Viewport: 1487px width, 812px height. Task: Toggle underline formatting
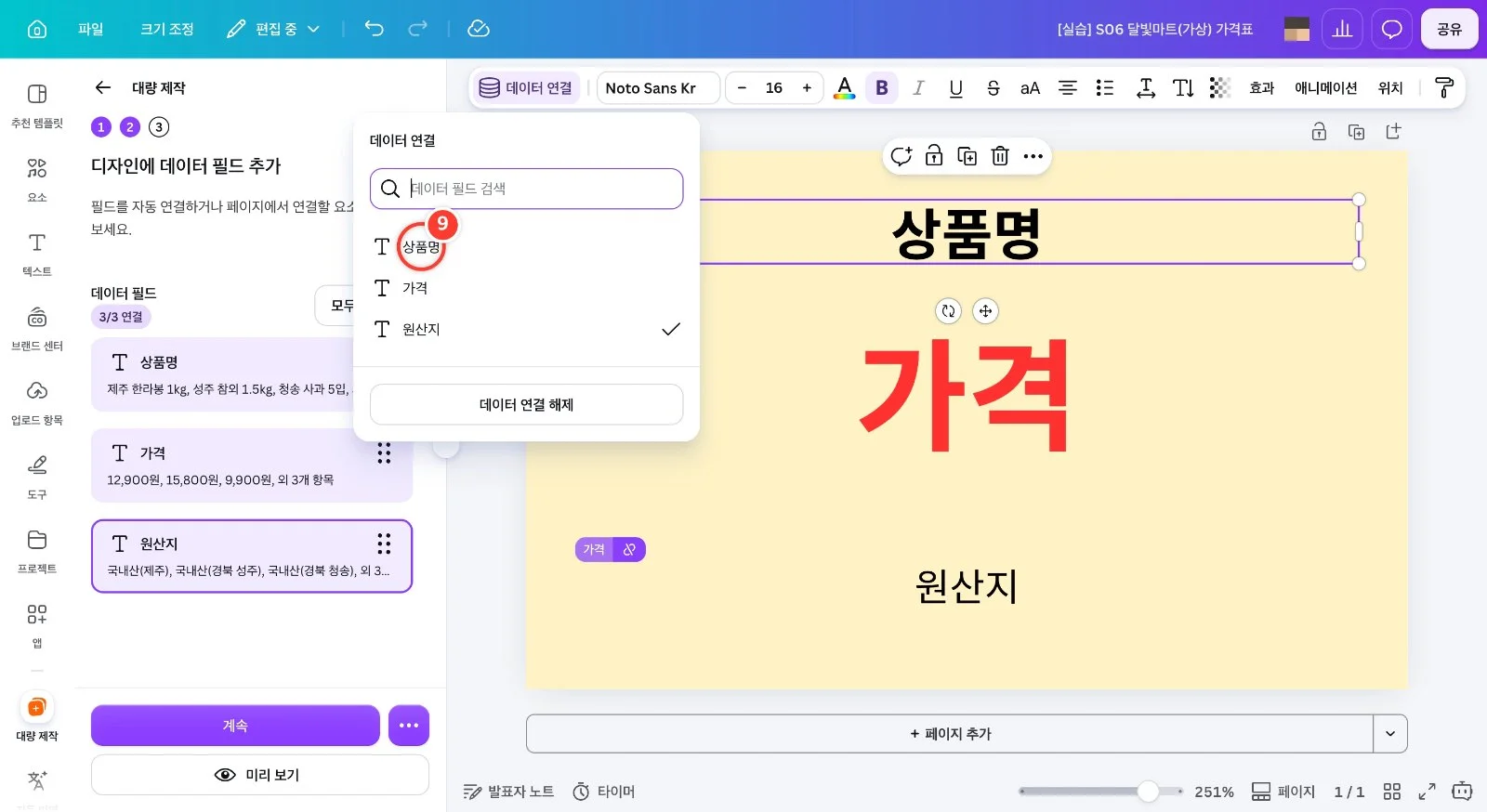(x=955, y=88)
